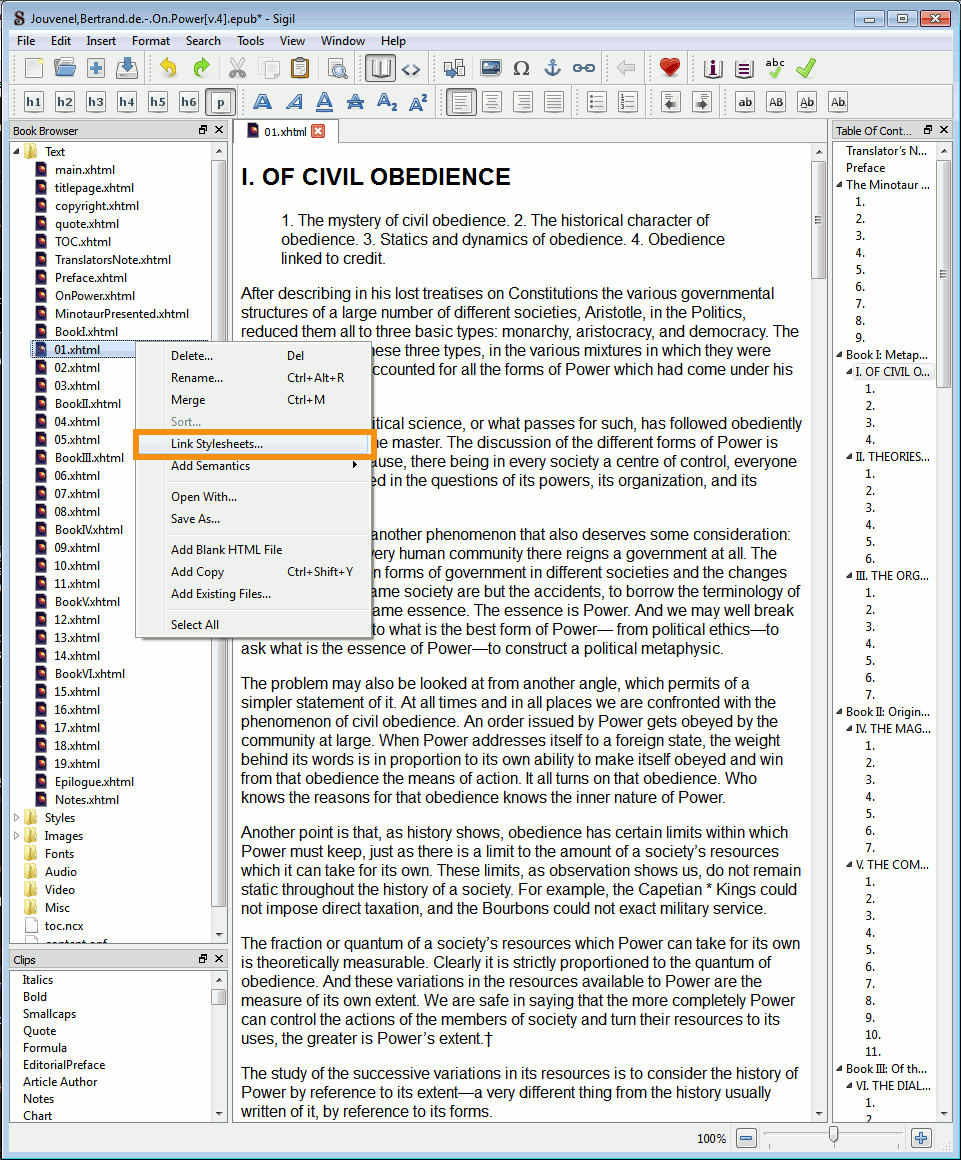Open the File menu

[x=26, y=41]
